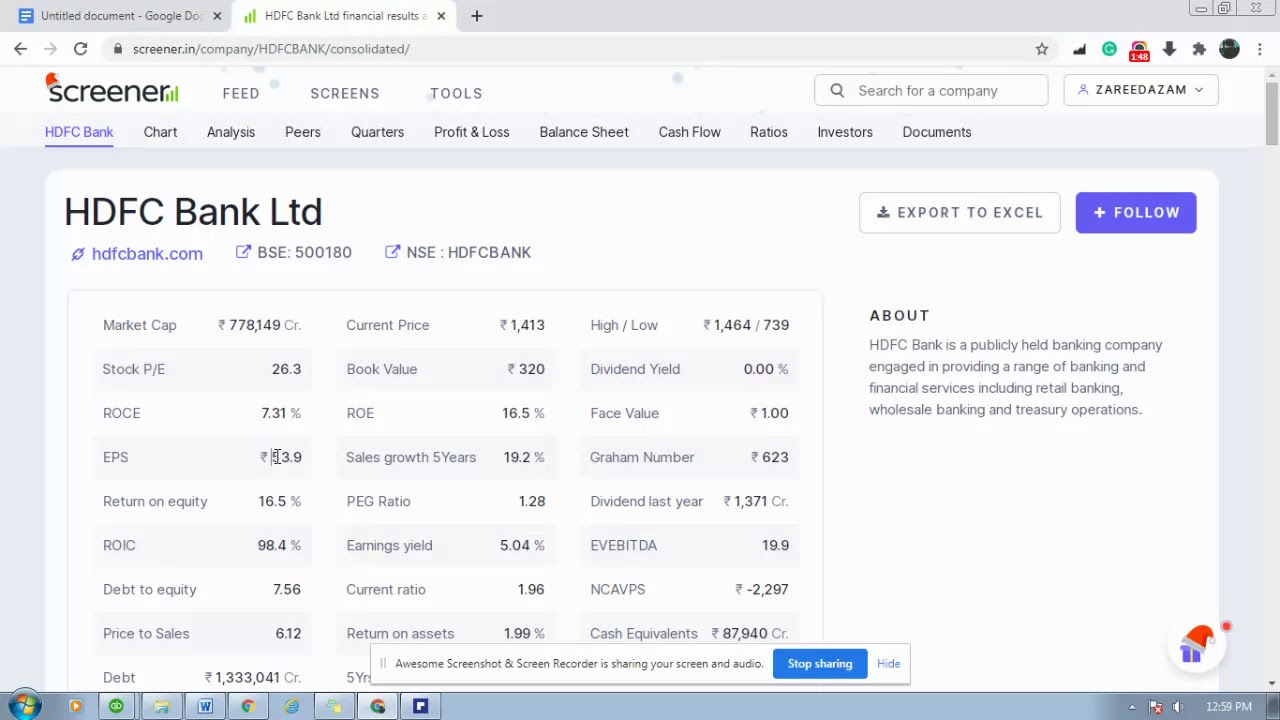
Task: Jump to the Quarters section
Action: 377,132
